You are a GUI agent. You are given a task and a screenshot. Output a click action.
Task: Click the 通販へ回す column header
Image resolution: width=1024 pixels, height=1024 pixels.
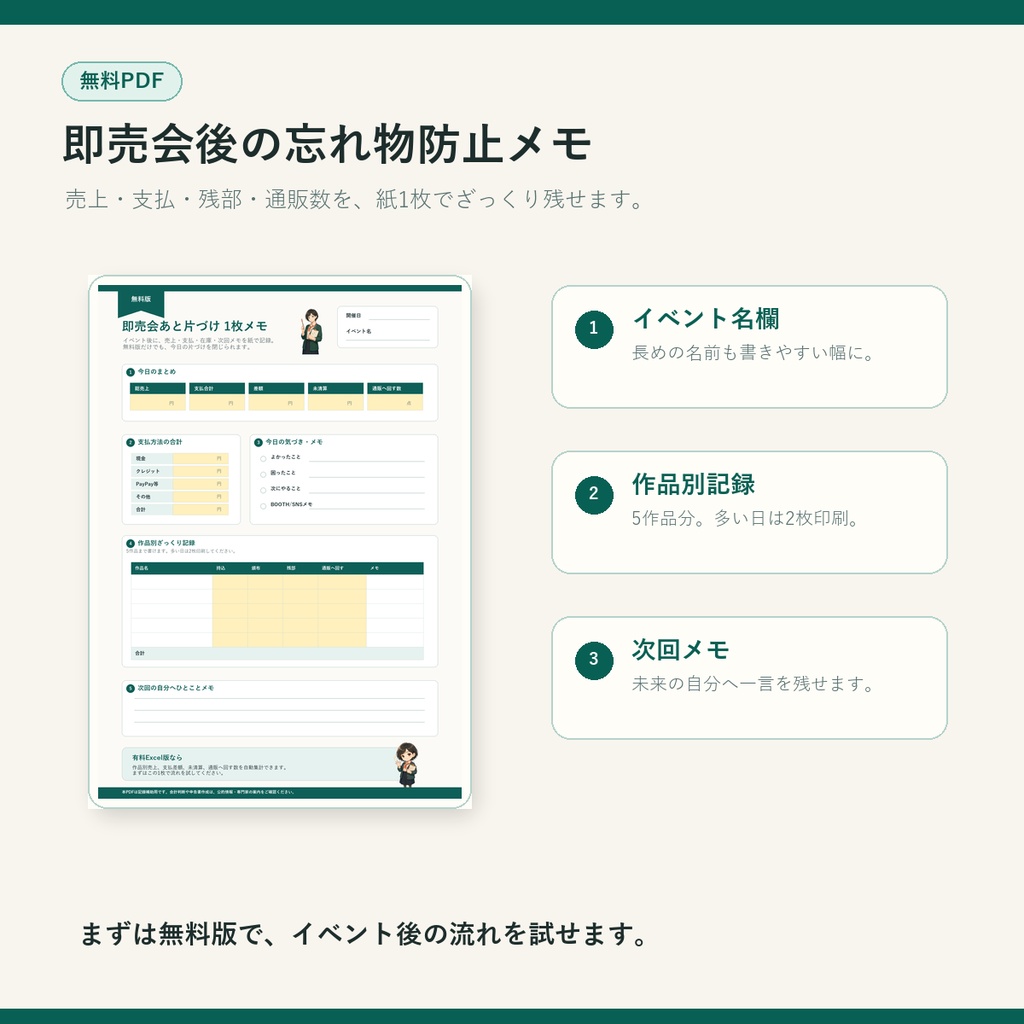tap(342, 568)
